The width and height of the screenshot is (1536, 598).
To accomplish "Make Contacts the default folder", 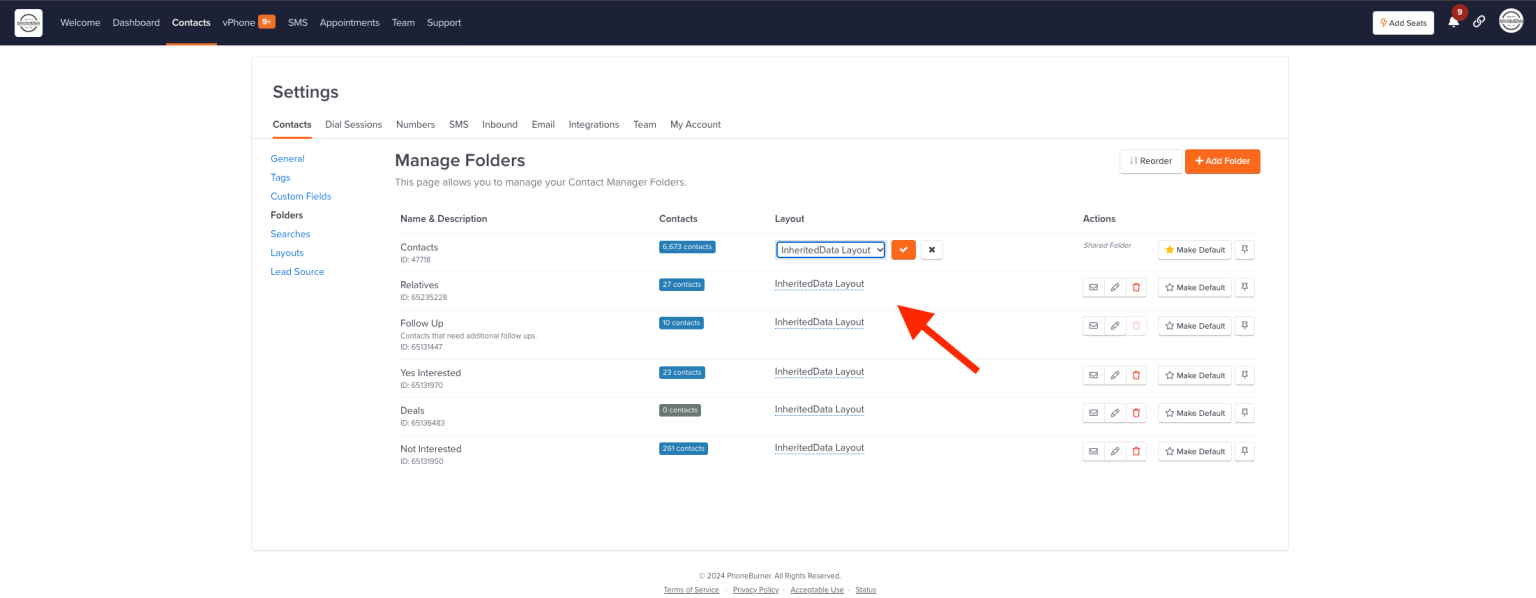I will click(x=1195, y=249).
